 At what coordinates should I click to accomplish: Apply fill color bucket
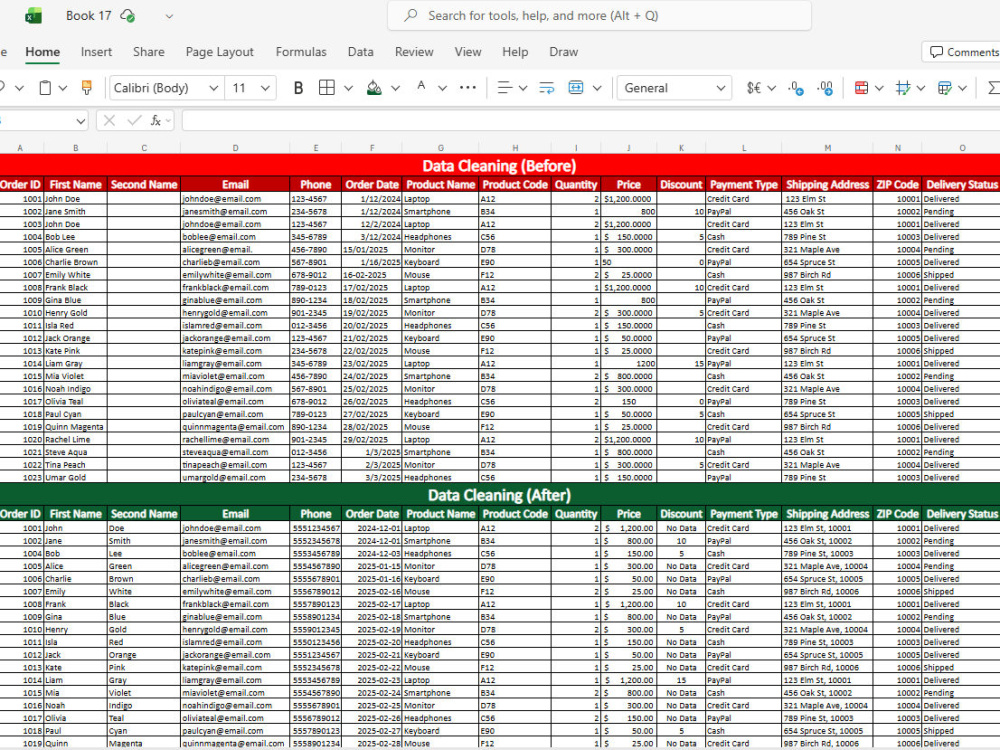(x=374, y=88)
